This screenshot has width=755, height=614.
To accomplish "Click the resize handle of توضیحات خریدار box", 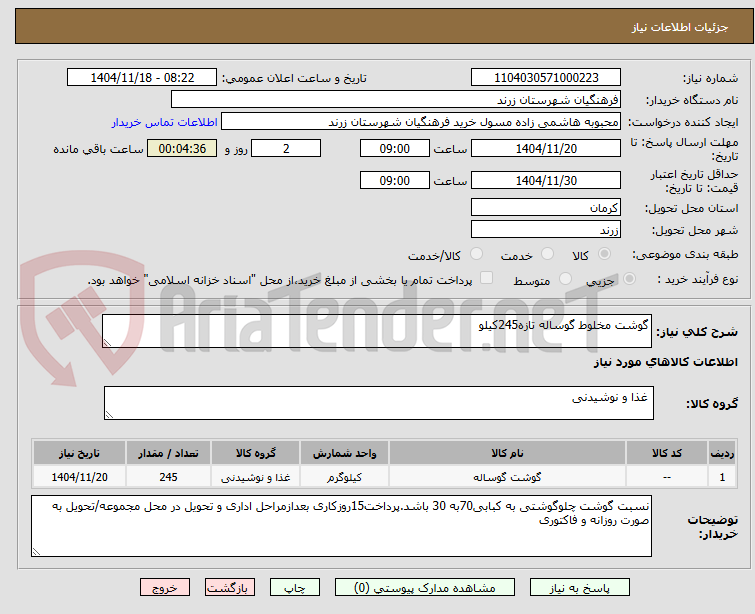I will point(36,552).
